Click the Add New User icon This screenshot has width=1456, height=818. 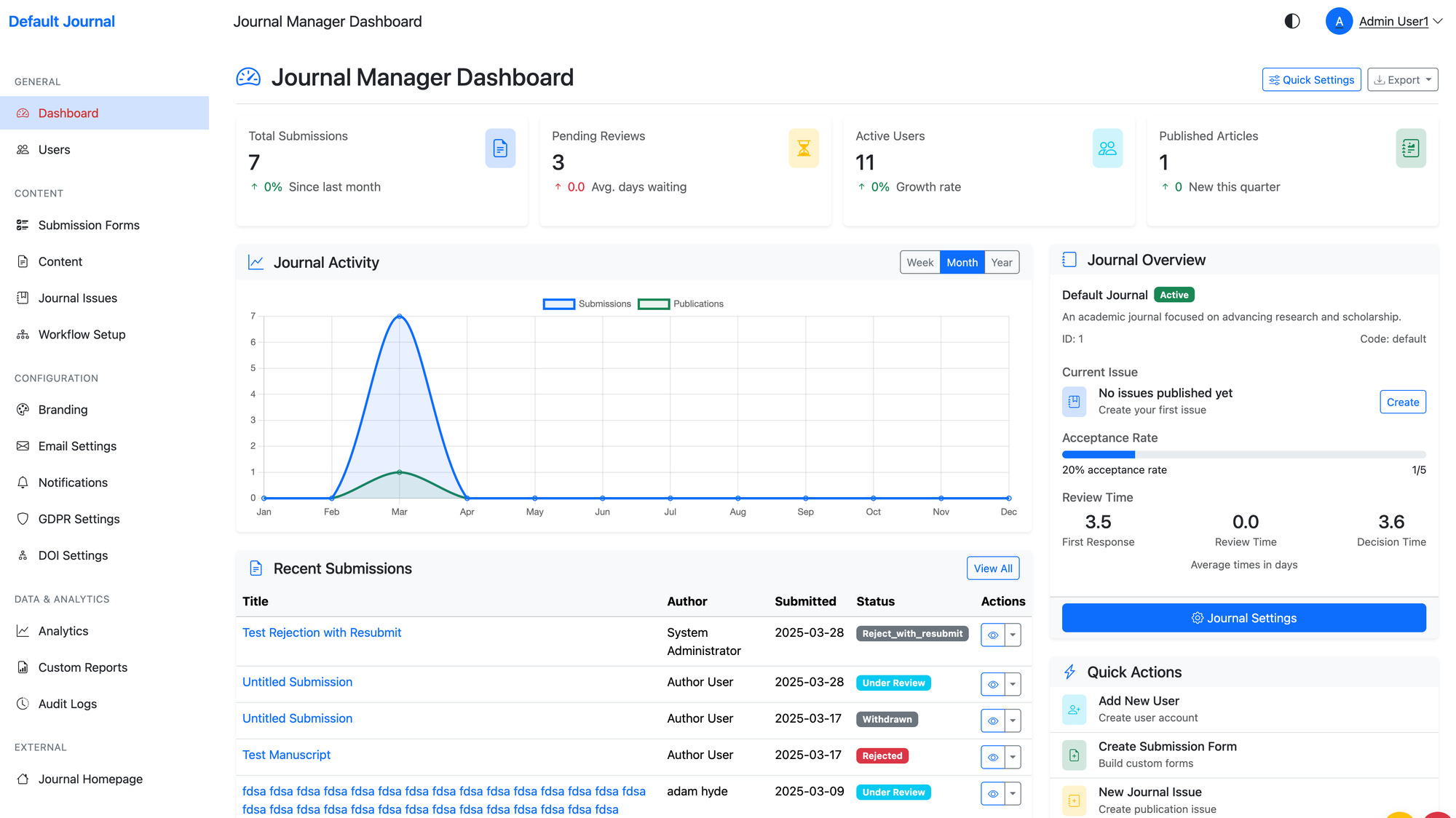[x=1074, y=710]
